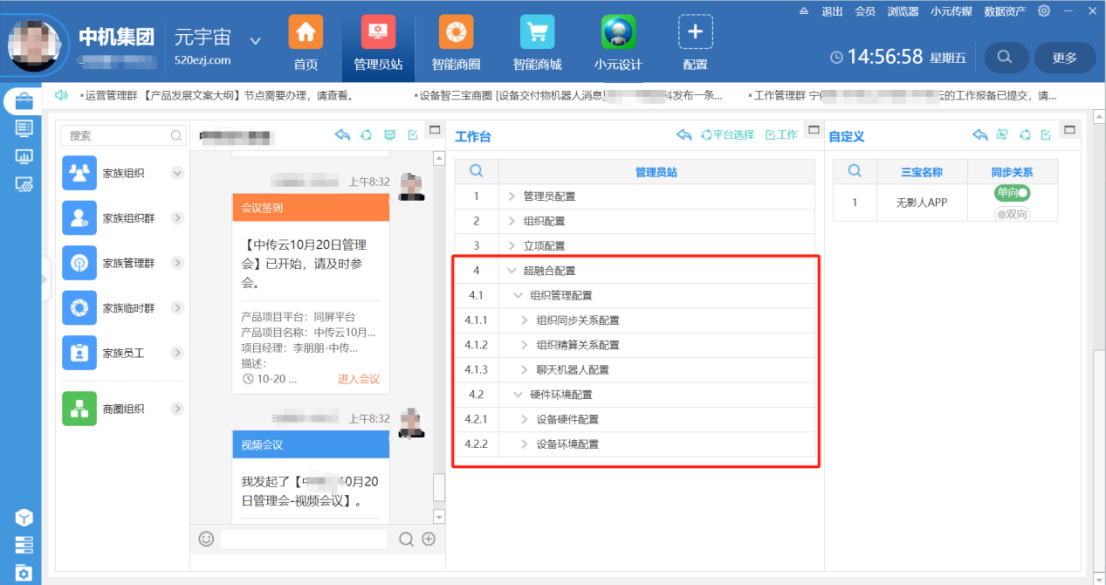Click the 自定义 table search icon
Screen dimensions: 1106x585
pos(854,171)
